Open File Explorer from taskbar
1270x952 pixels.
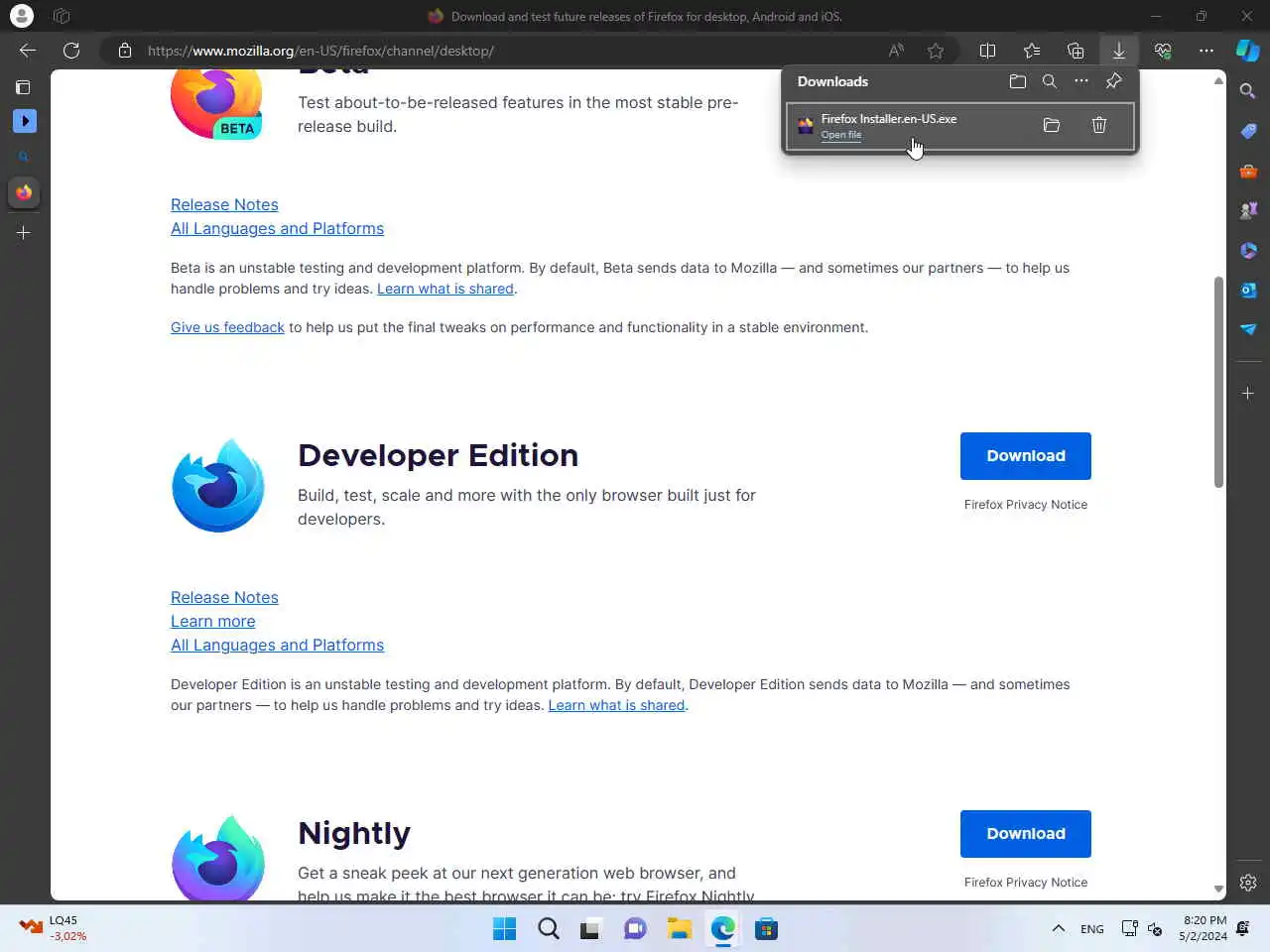[679, 929]
